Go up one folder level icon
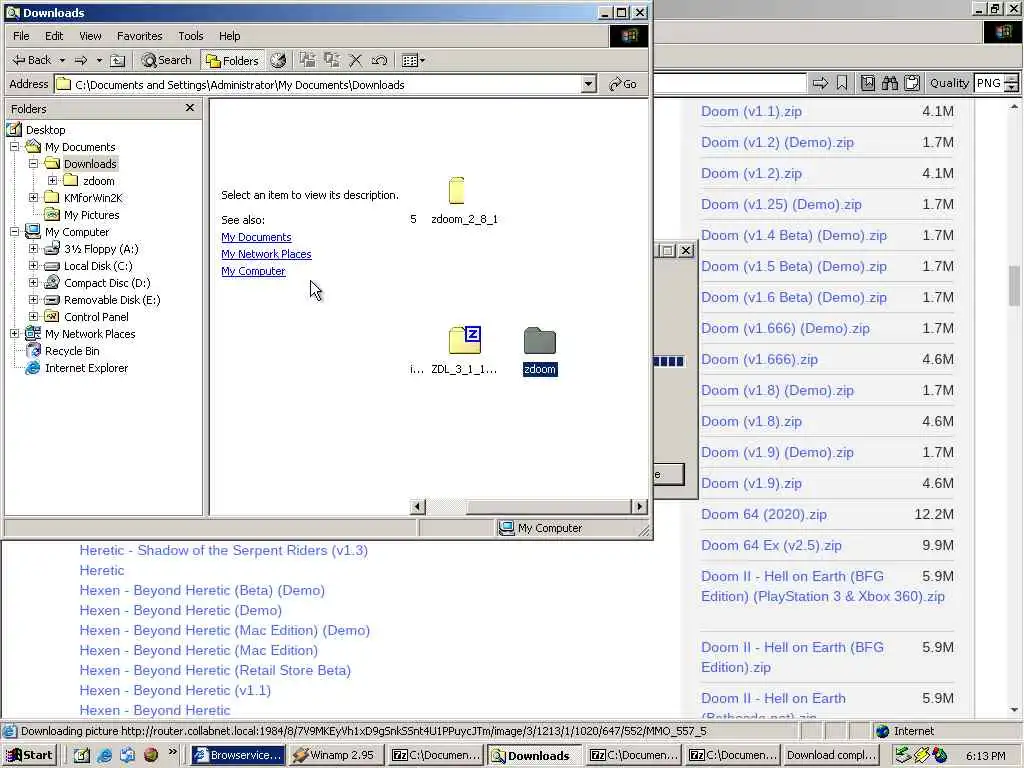Screen dimensions: 1024x768 pyautogui.click(x=118, y=60)
